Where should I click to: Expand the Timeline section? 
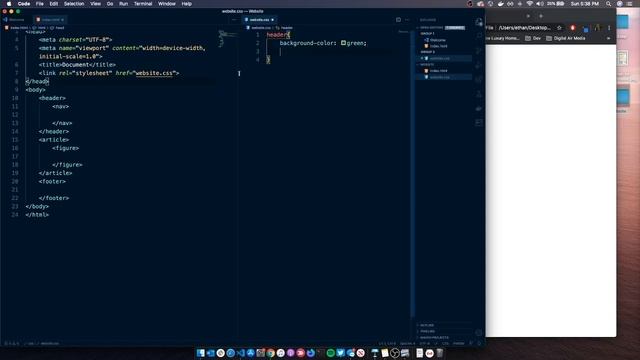[427, 331]
